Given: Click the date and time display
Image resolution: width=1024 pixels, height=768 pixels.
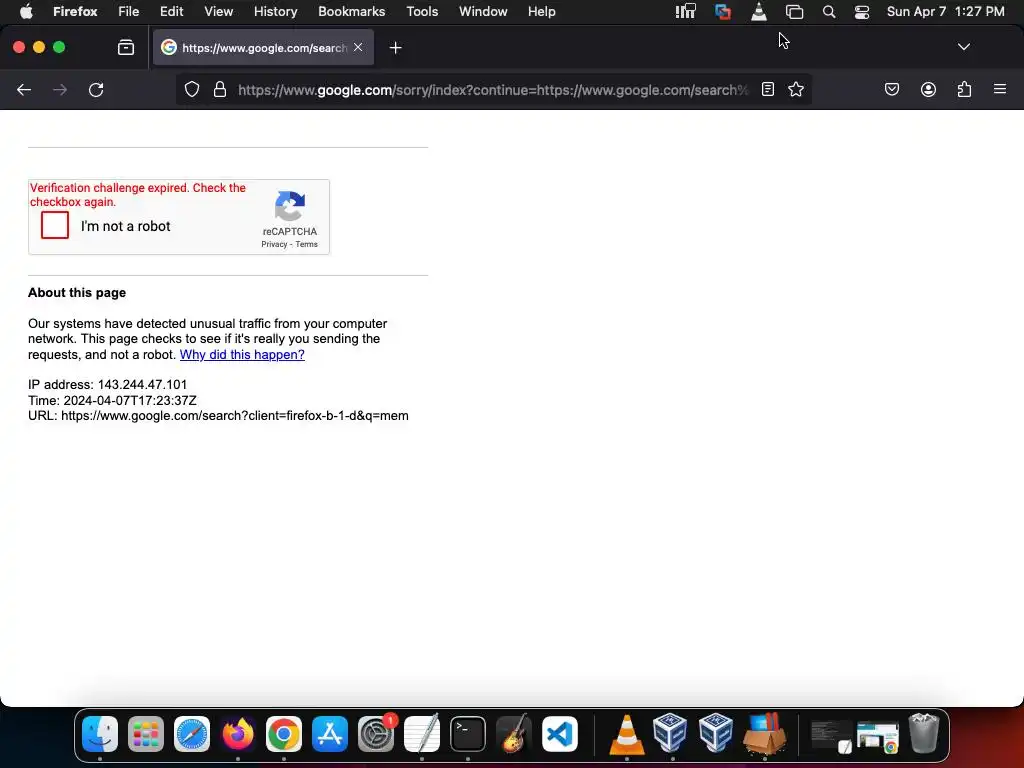Looking at the screenshot, I should [x=946, y=12].
